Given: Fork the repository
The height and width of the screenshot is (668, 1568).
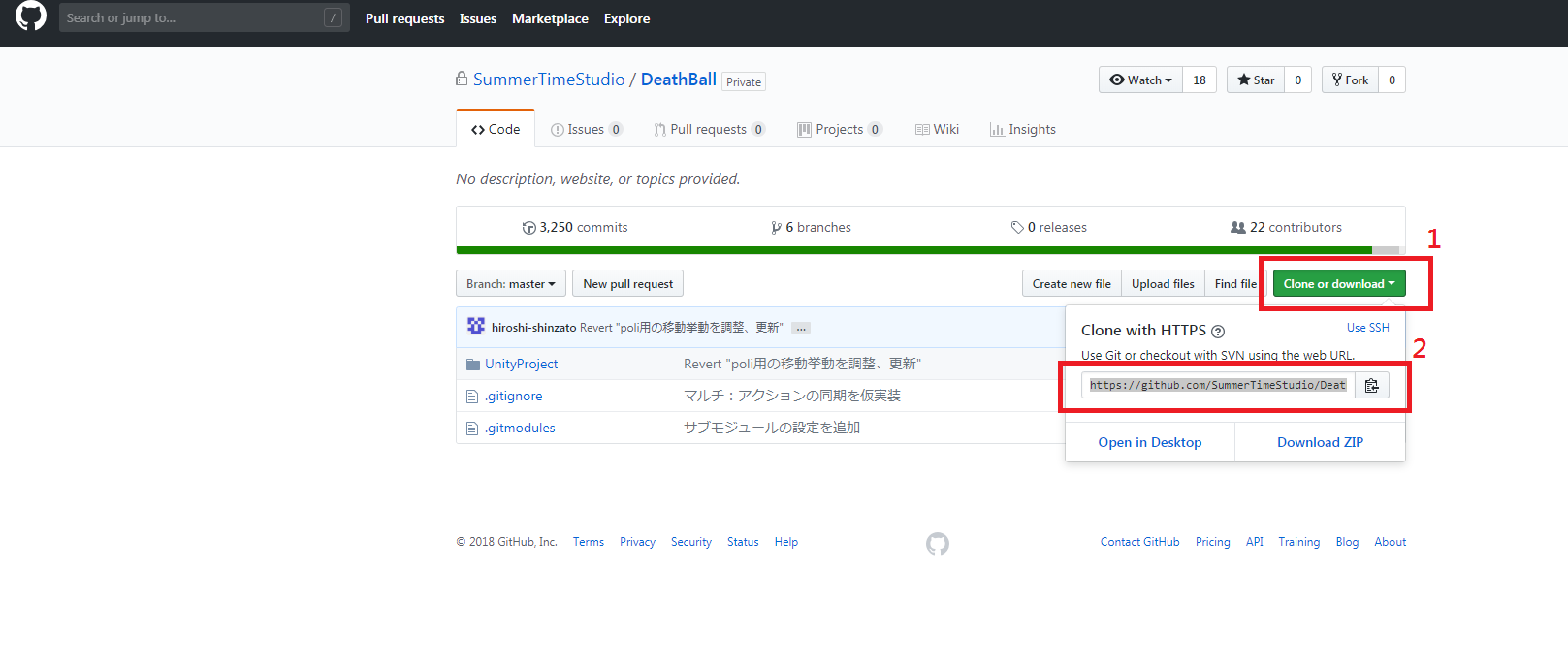Looking at the screenshot, I should click(x=1350, y=80).
